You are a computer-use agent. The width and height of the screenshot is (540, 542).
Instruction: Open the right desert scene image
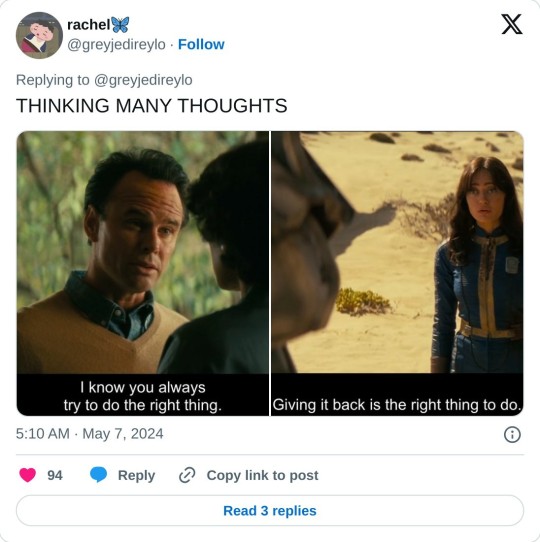(x=397, y=273)
